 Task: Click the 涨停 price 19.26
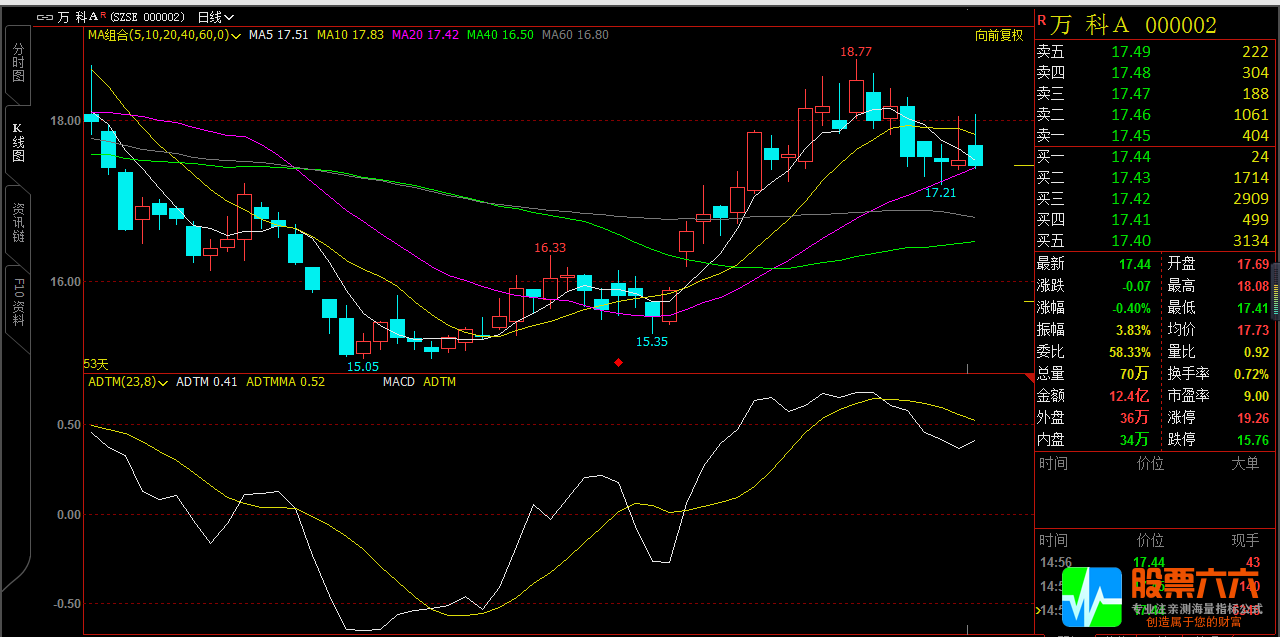click(x=1253, y=418)
